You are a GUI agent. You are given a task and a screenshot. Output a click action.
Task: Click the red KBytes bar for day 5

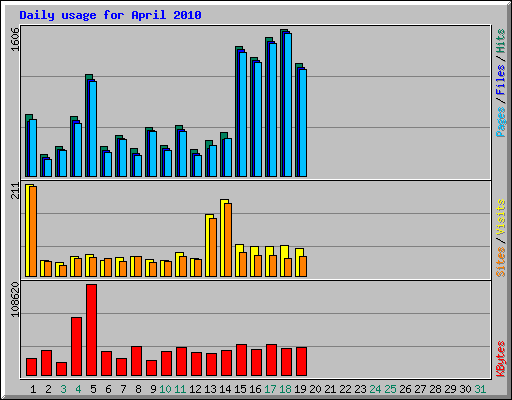pyautogui.click(x=91, y=330)
